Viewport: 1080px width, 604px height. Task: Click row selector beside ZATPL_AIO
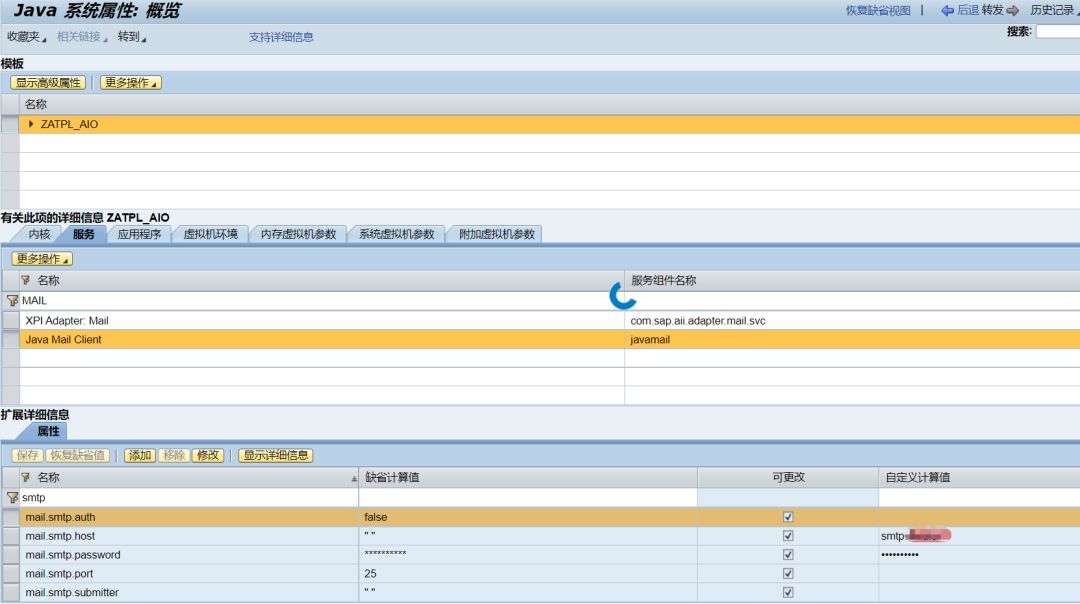(x=10, y=124)
